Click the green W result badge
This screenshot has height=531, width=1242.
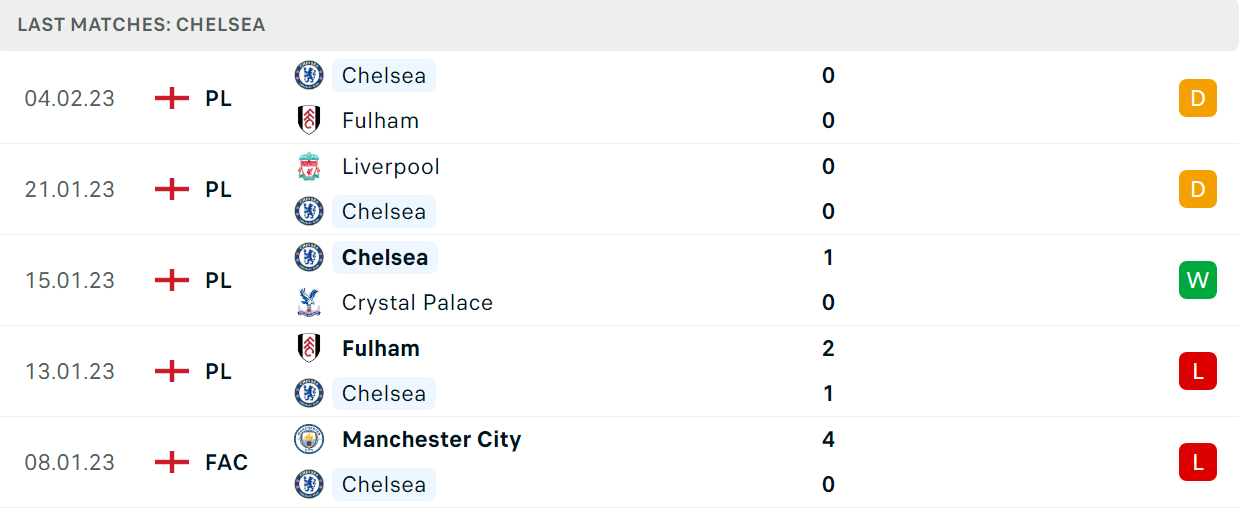(x=1198, y=281)
